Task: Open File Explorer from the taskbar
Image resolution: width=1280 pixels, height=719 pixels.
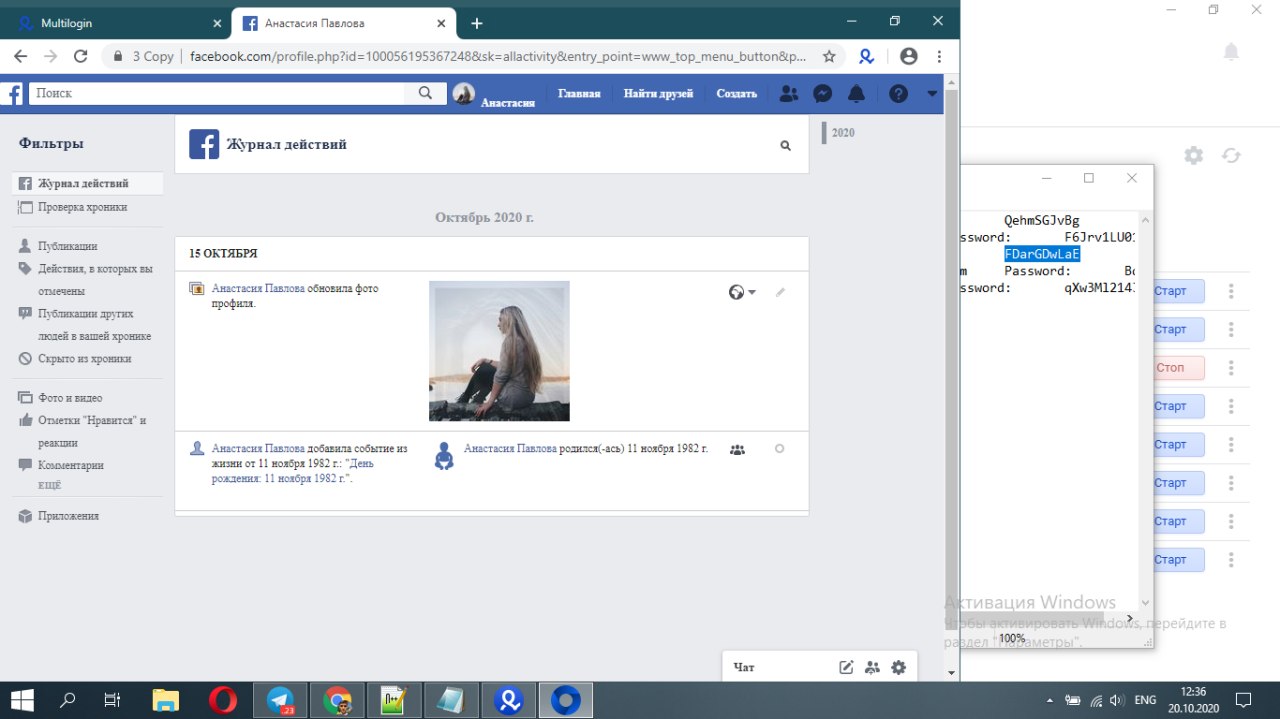Action: (x=166, y=700)
